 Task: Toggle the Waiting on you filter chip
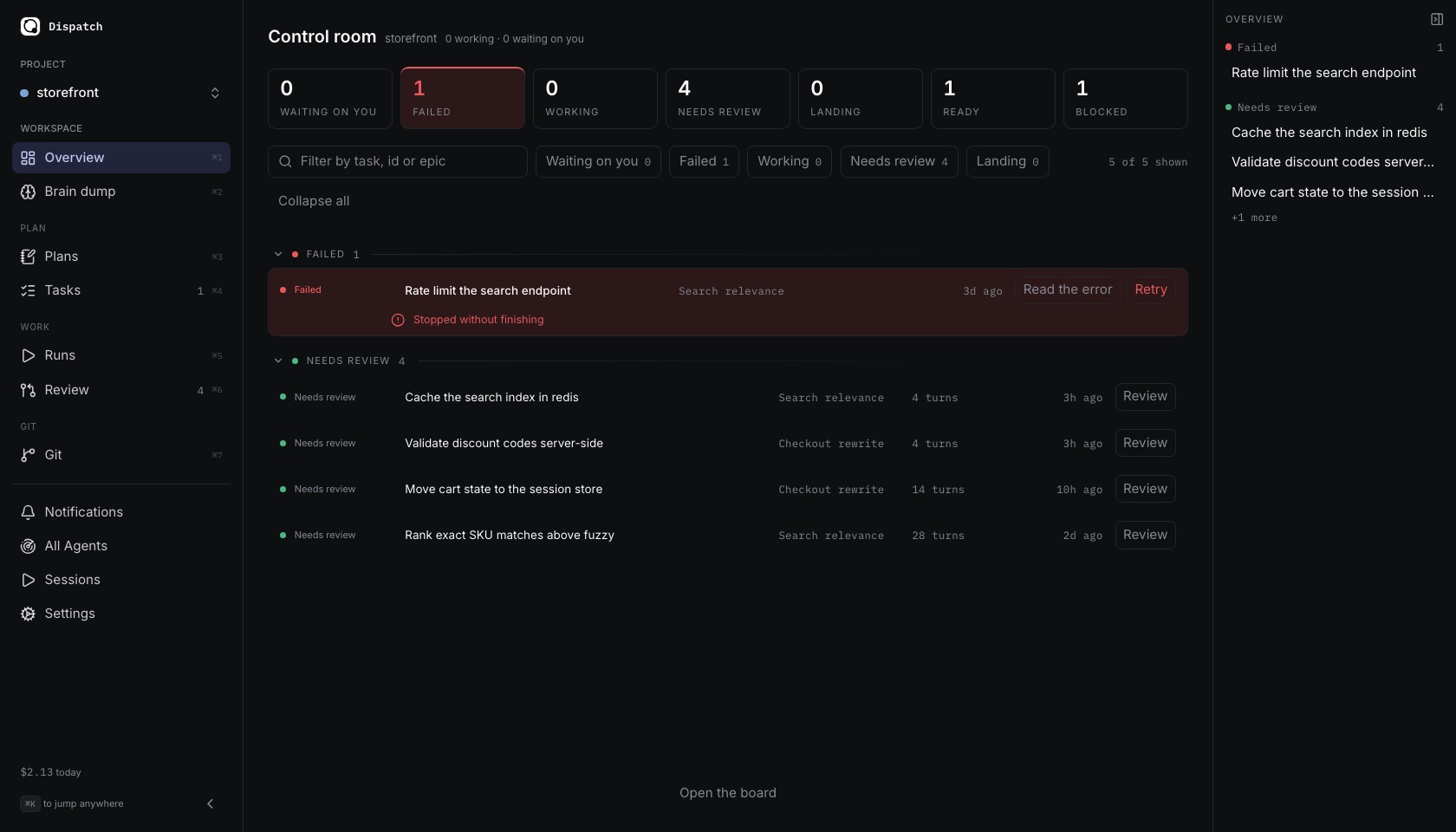point(598,161)
